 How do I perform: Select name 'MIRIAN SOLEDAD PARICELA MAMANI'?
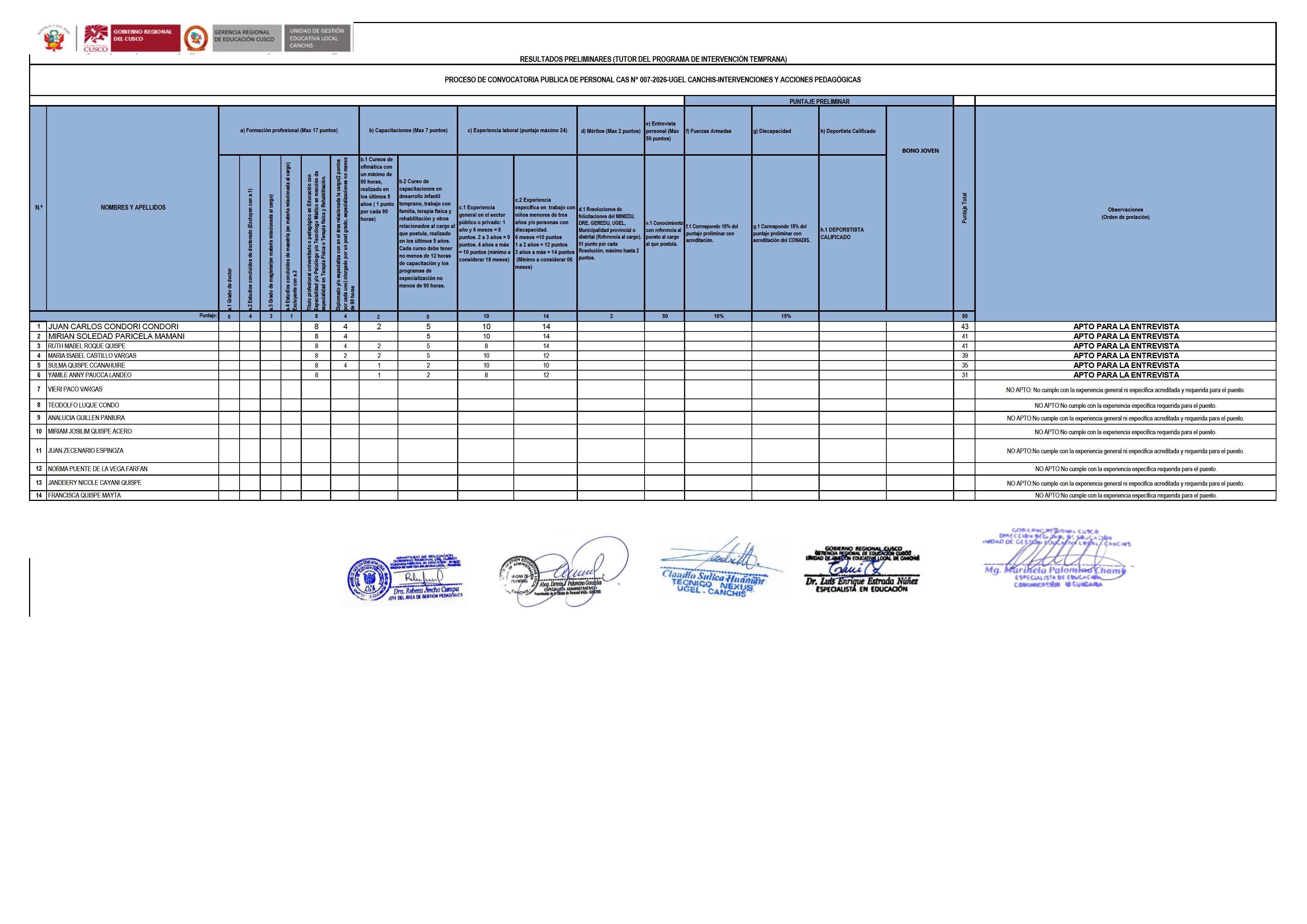[116, 336]
